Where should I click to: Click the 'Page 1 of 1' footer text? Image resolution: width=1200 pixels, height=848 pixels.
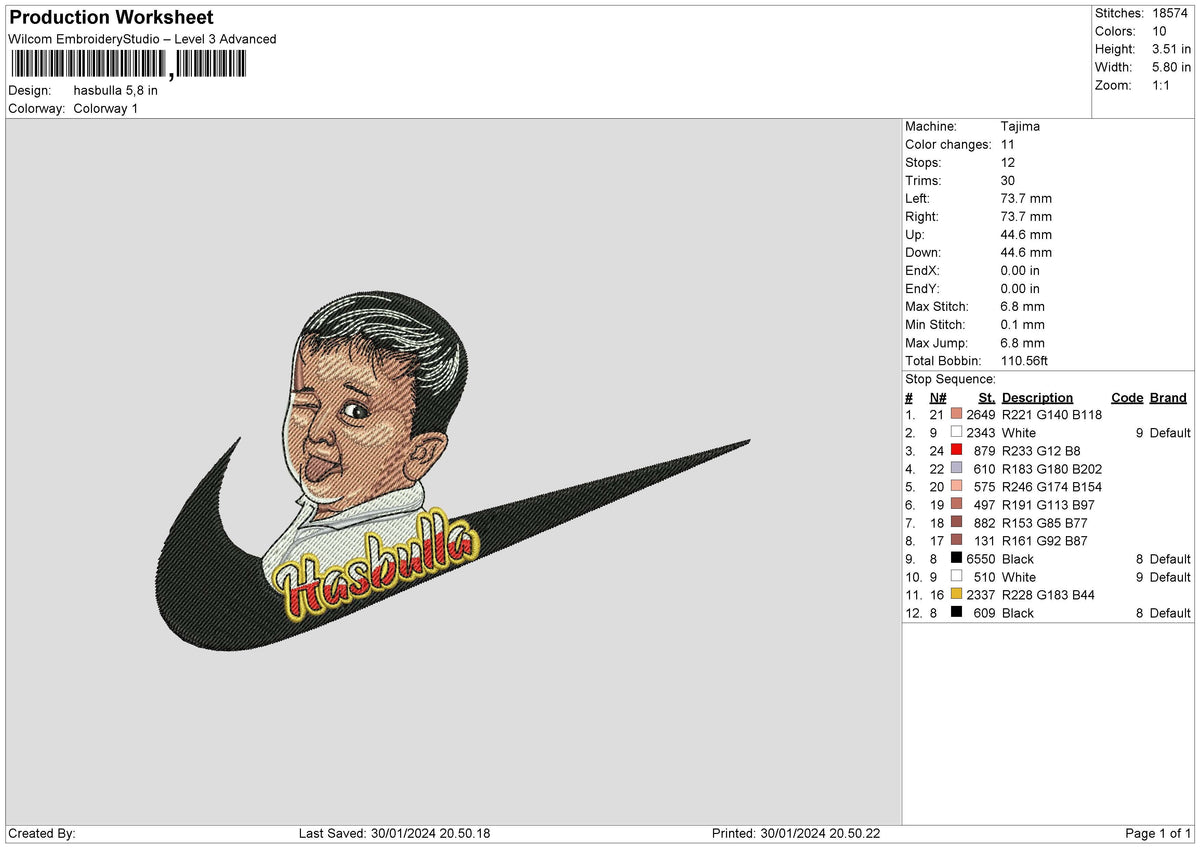pyautogui.click(x=1158, y=833)
